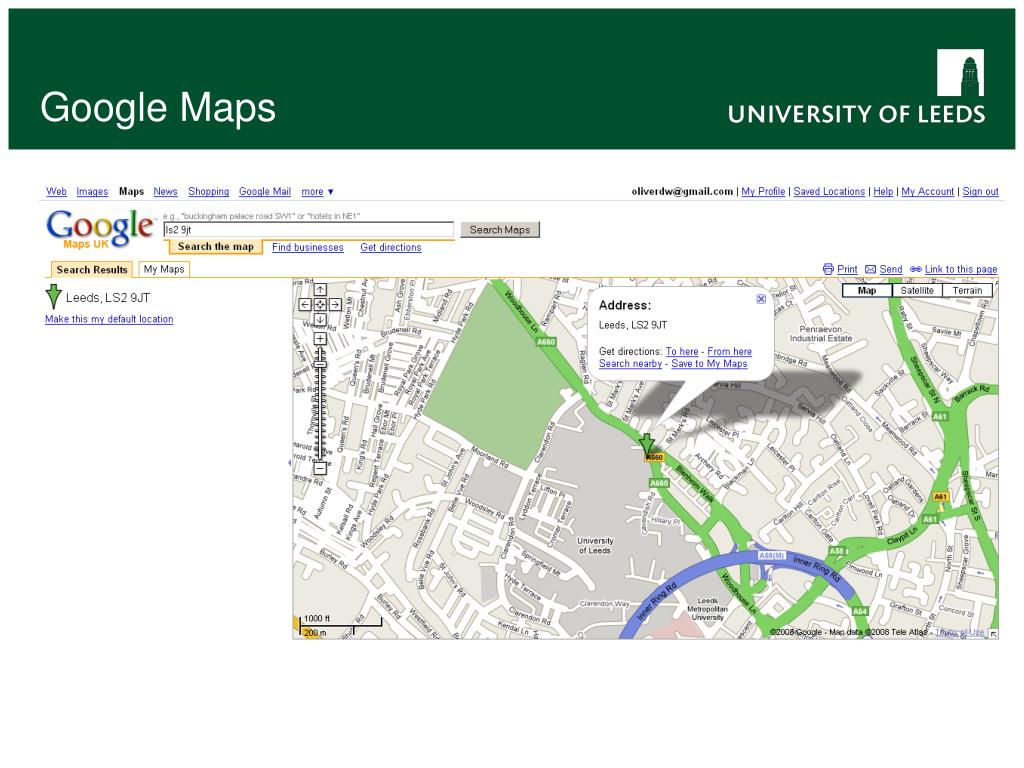Viewport: 1024px width, 768px height.
Task: Click the Google Maps UK logo
Action: pos(101,229)
